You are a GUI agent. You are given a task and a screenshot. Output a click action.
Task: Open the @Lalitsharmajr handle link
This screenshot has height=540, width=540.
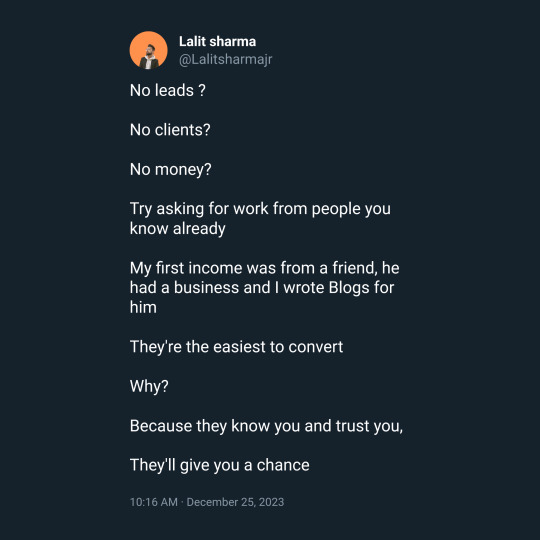[226, 60]
